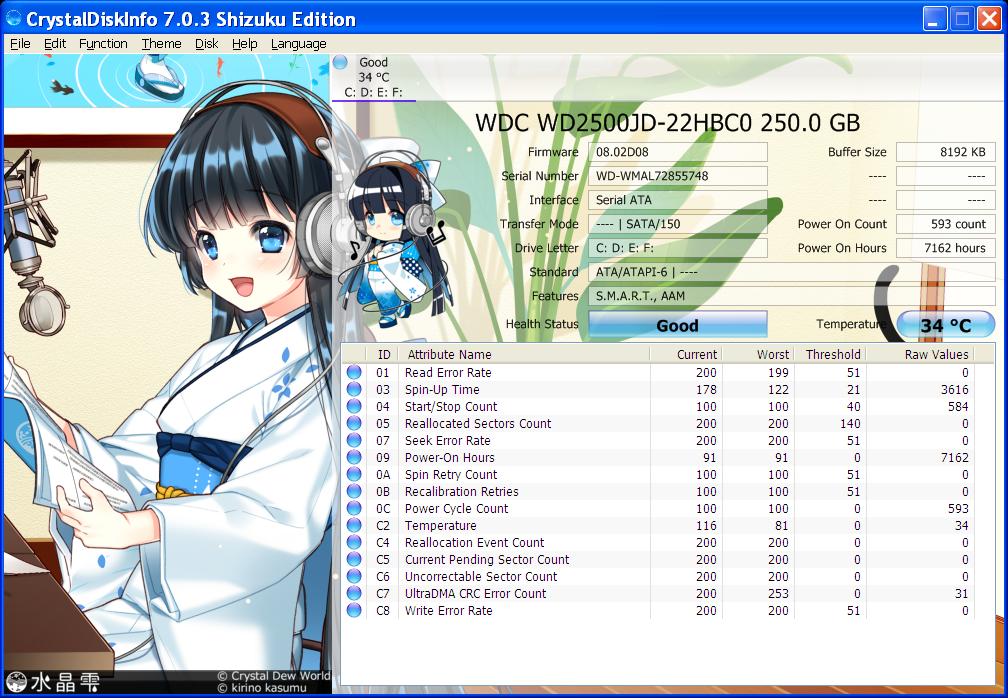Click the status orb for Write Error Rate
1008x698 pixels.
(354, 611)
